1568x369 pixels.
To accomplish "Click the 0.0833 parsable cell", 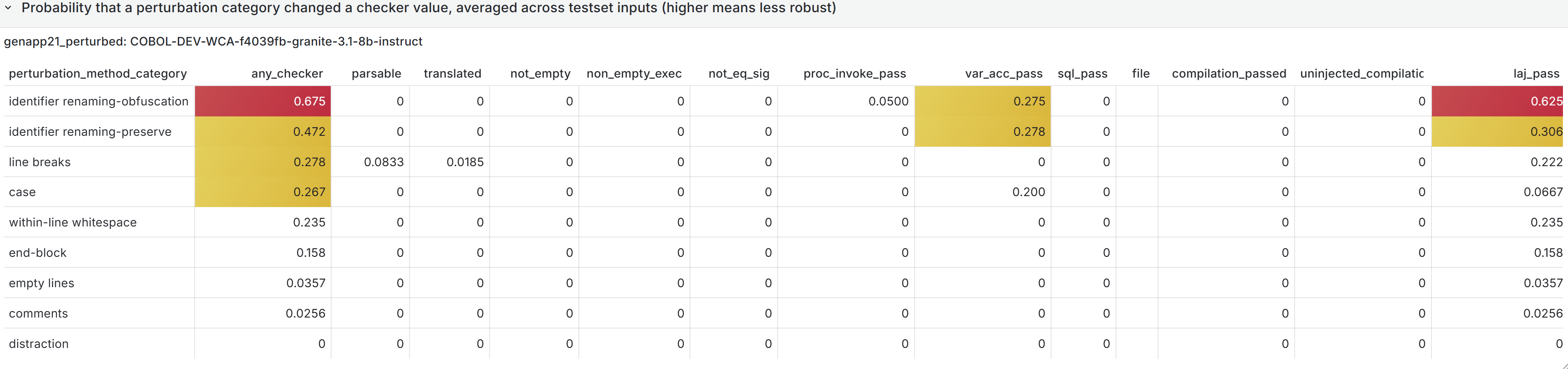I will coord(383,162).
